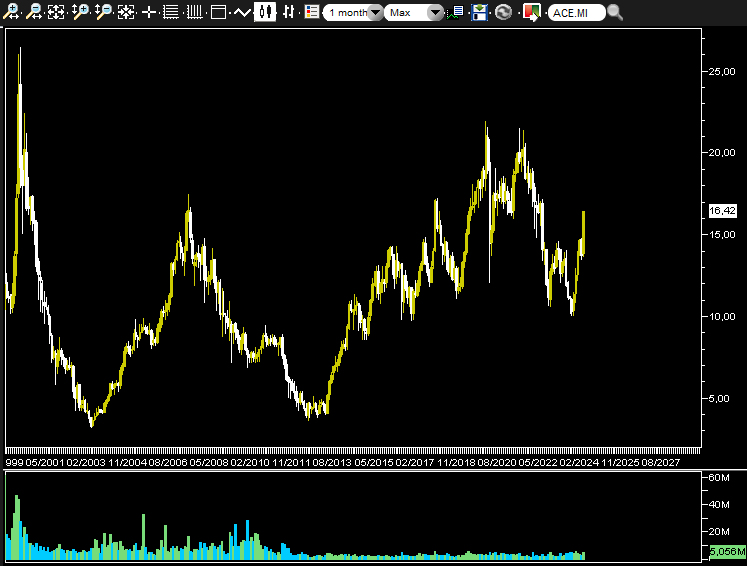This screenshot has height=566, width=747.
Task: Refresh the chart data
Action: coord(503,12)
